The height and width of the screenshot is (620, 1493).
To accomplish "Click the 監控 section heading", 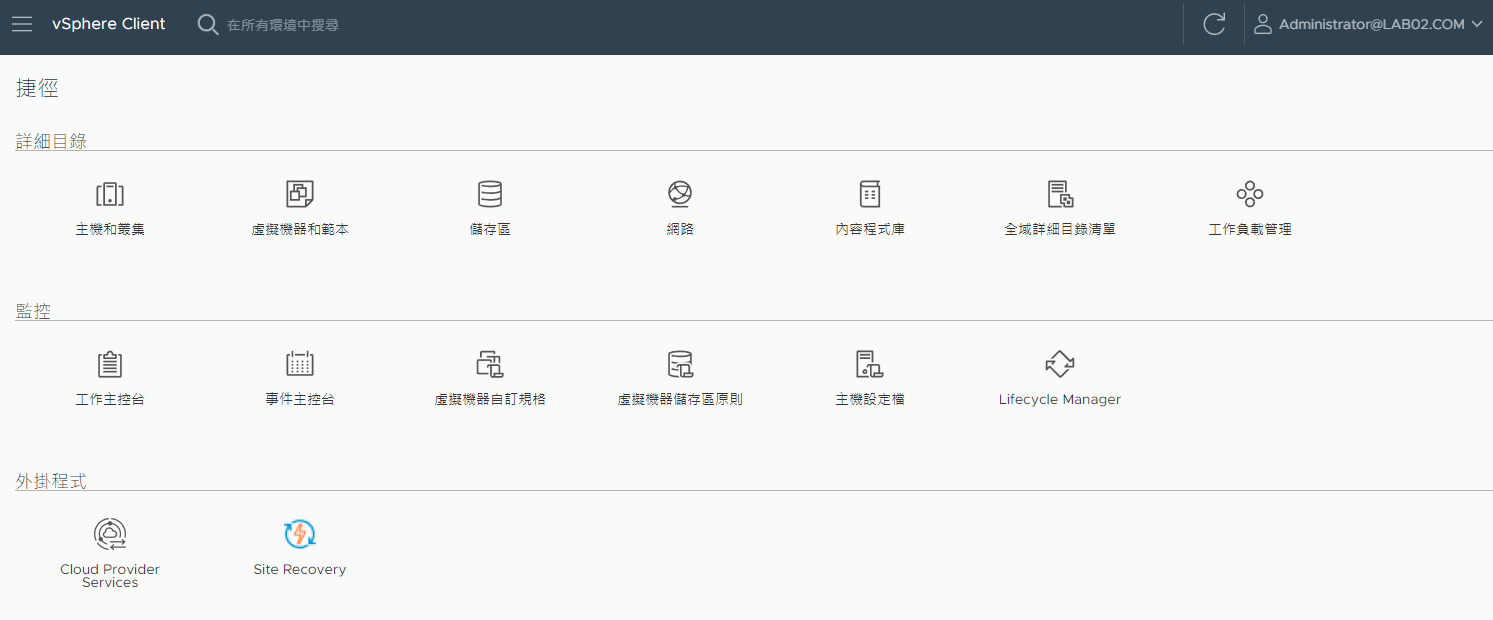I will 34,311.
